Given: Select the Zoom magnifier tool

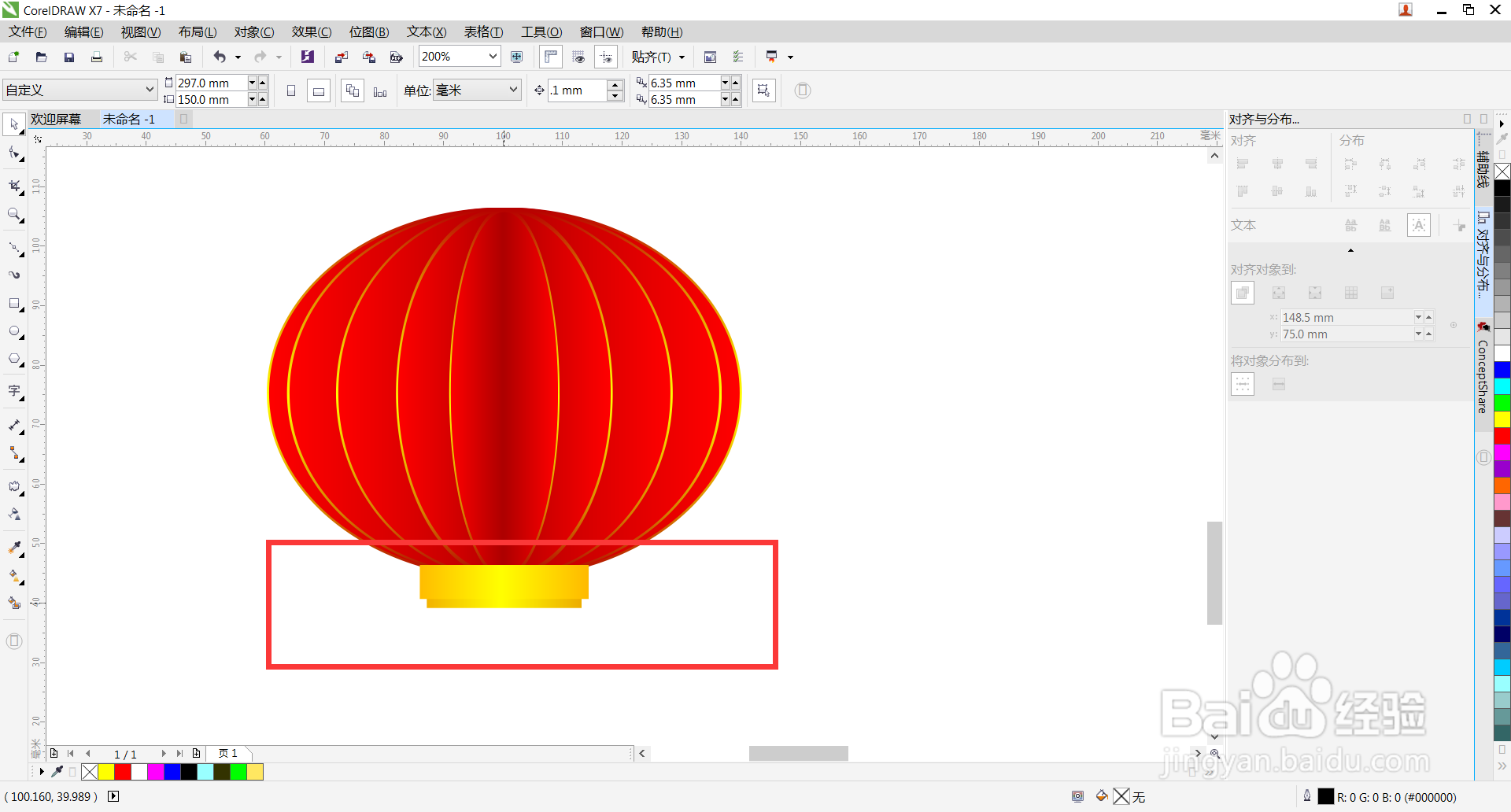Looking at the screenshot, I should tap(14, 214).
